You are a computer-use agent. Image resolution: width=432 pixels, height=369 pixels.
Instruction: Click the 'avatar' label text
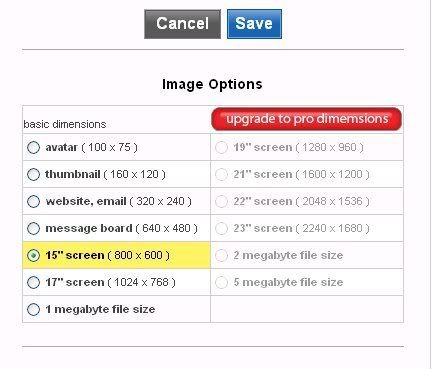tap(62, 147)
